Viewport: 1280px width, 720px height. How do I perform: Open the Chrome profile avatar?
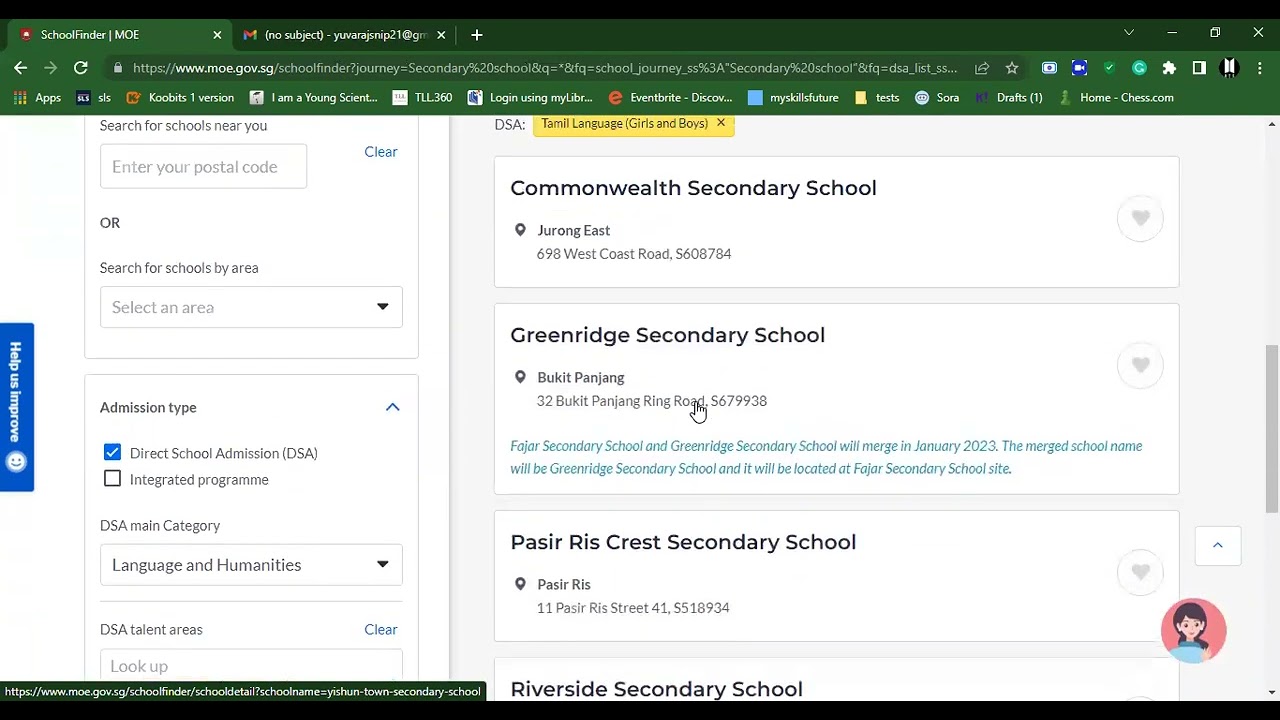[x=1230, y=68]
